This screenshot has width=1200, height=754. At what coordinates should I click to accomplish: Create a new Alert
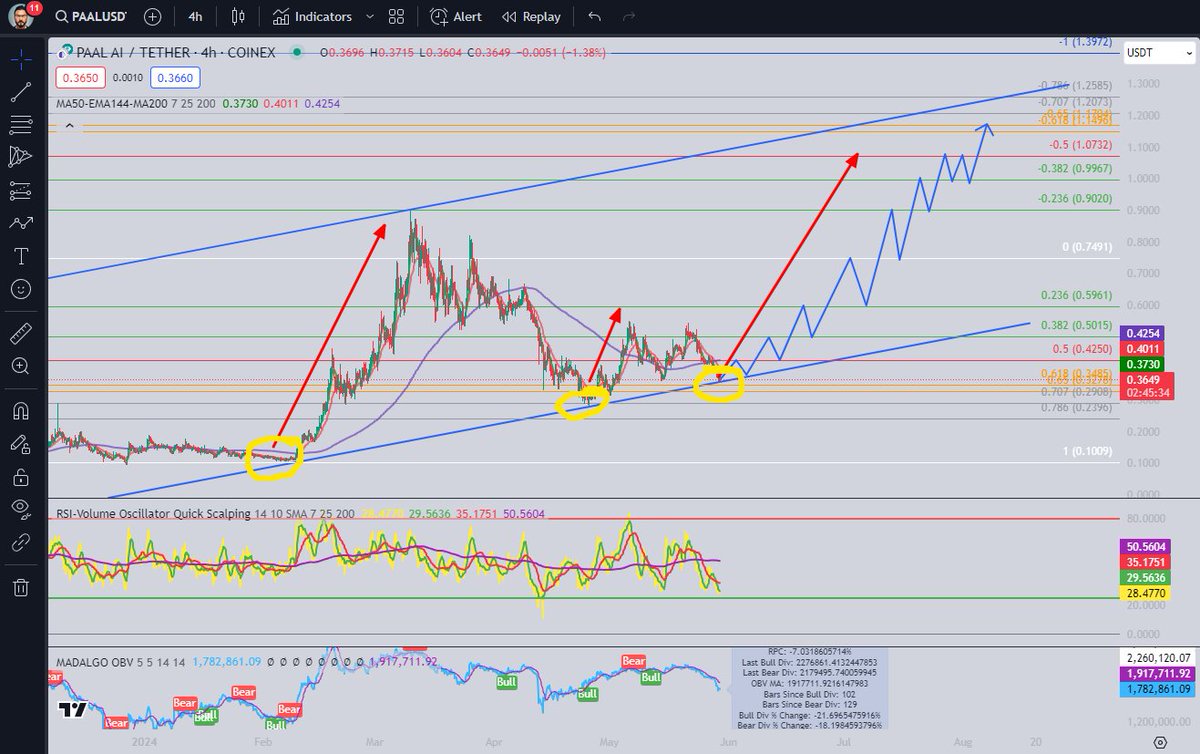[x=456, y=17]
